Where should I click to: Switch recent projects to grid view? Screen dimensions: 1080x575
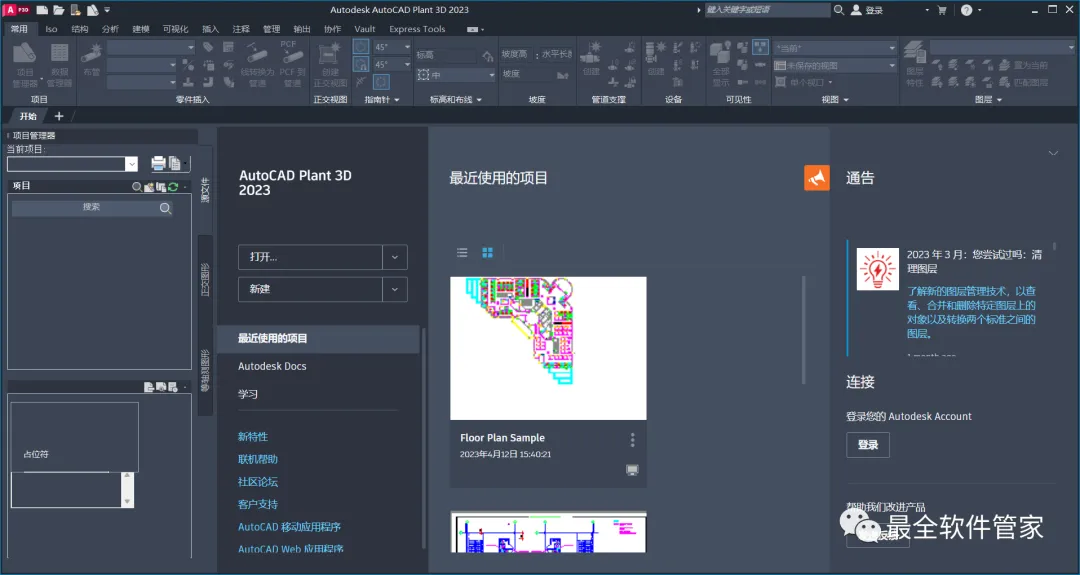[488, 253]
